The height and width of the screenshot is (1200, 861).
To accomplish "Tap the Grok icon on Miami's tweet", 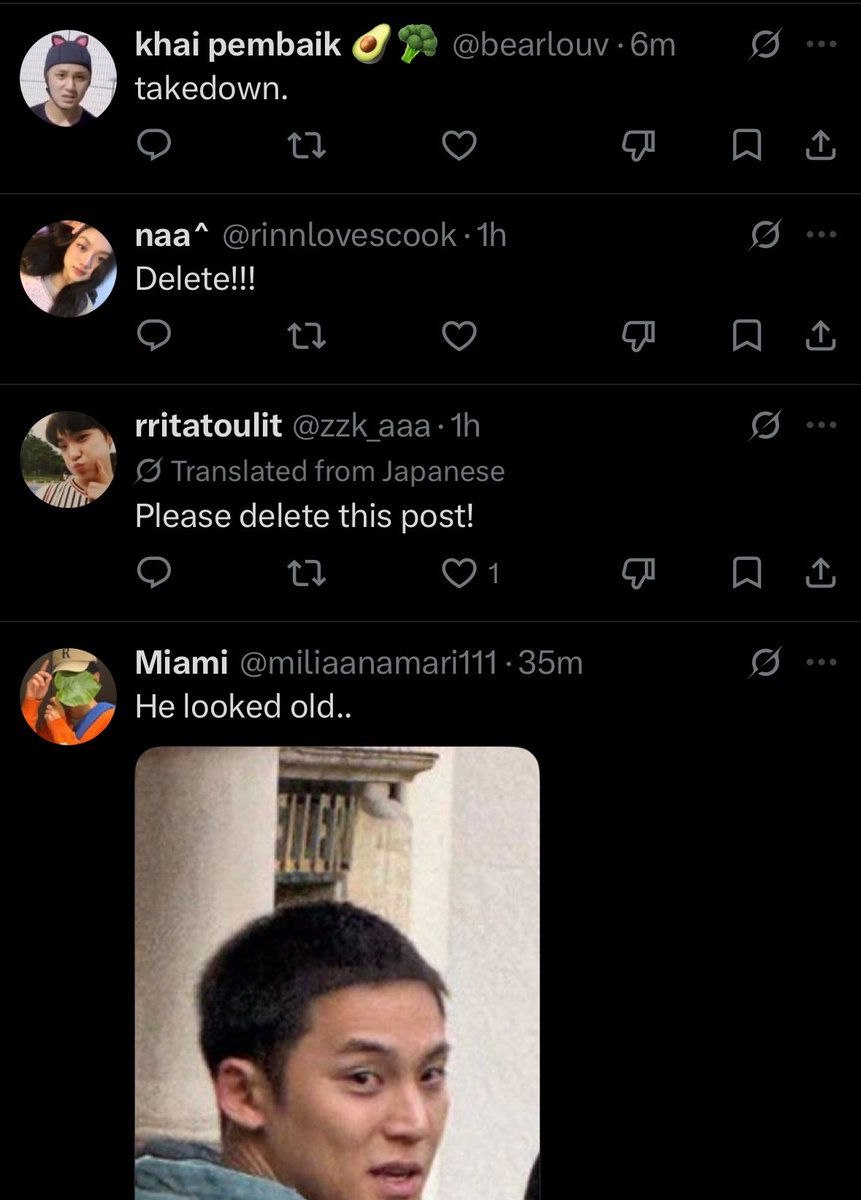I will tap(765, 662).
